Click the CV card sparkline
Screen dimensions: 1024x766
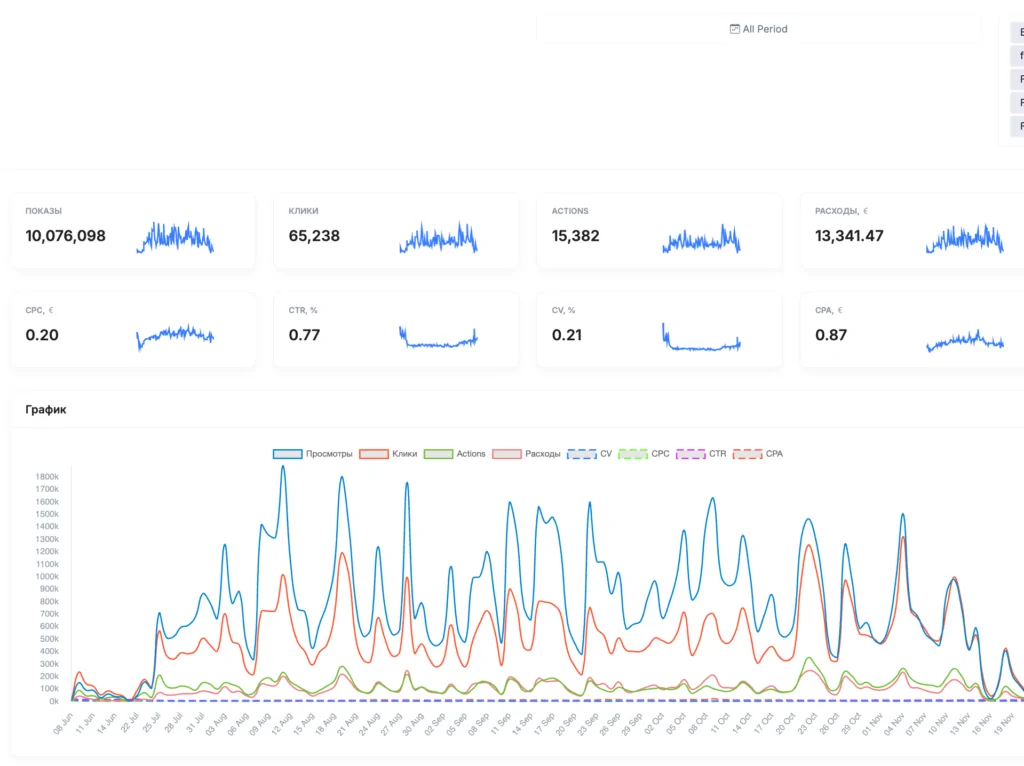pos(701,337)
